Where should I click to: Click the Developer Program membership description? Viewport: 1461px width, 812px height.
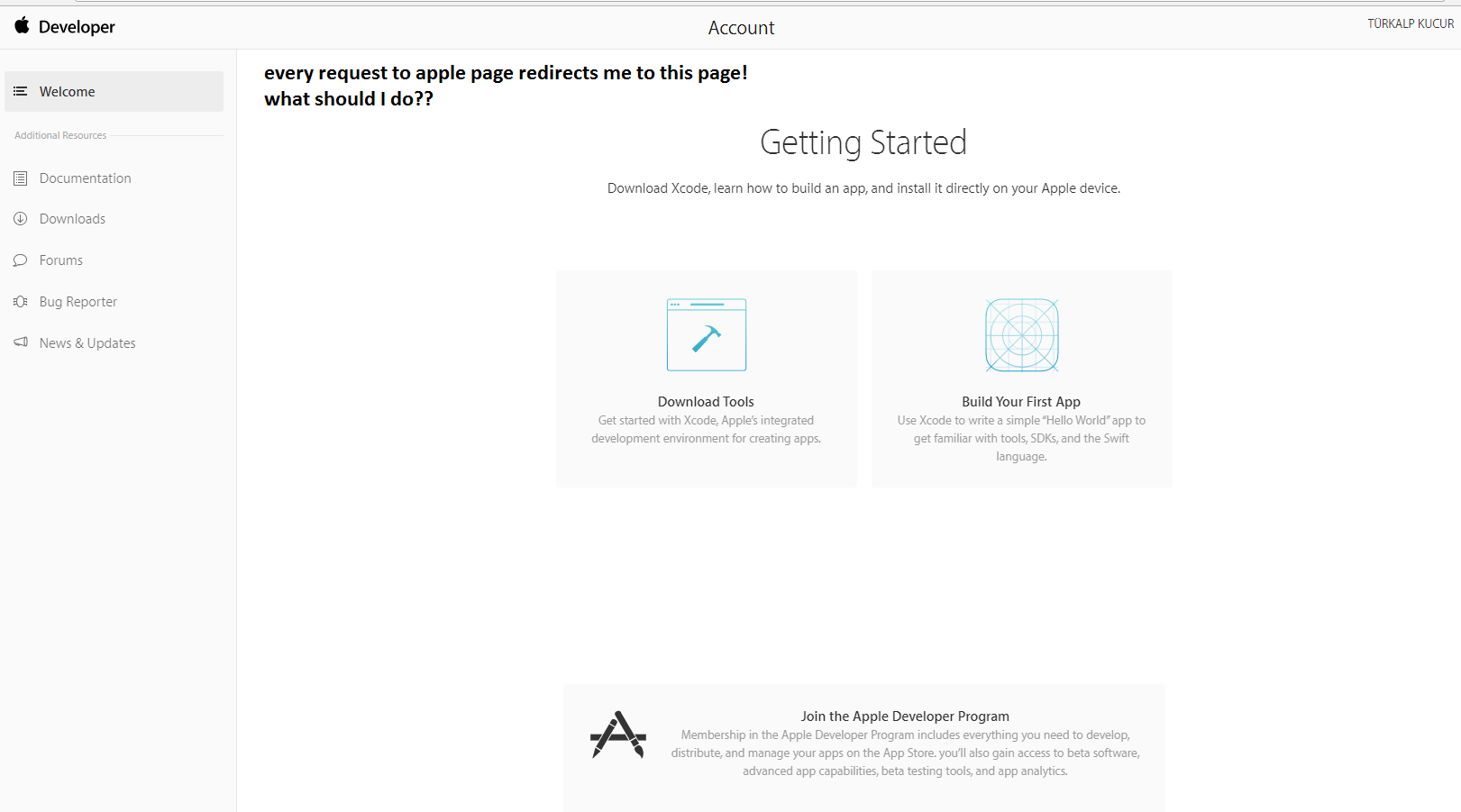coord(905,753)
